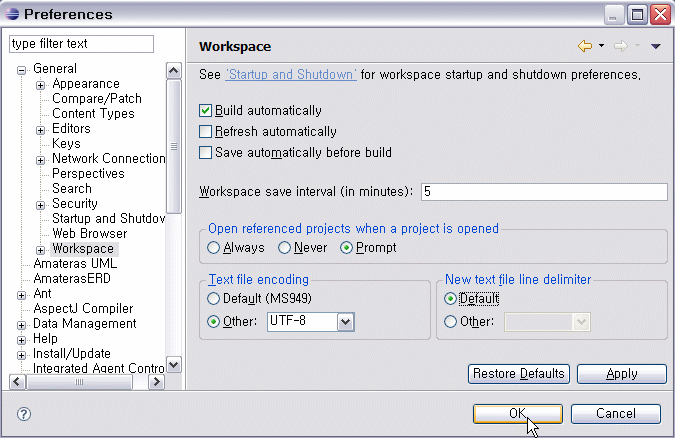
Task: Open the view menu triangle icon
Action: 655,47
